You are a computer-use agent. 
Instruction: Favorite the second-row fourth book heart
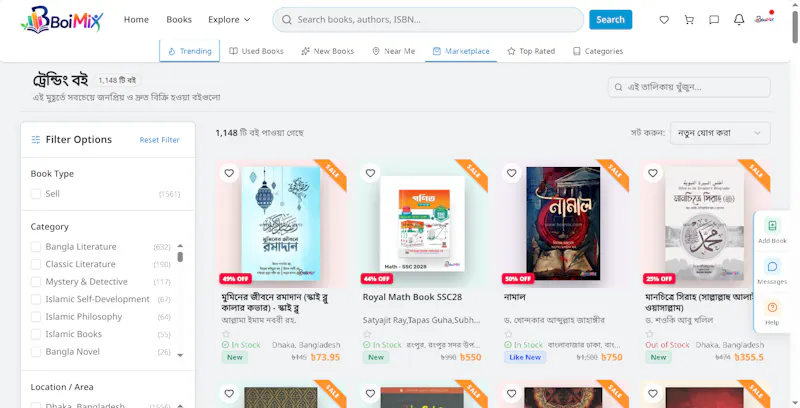[653, 393]
